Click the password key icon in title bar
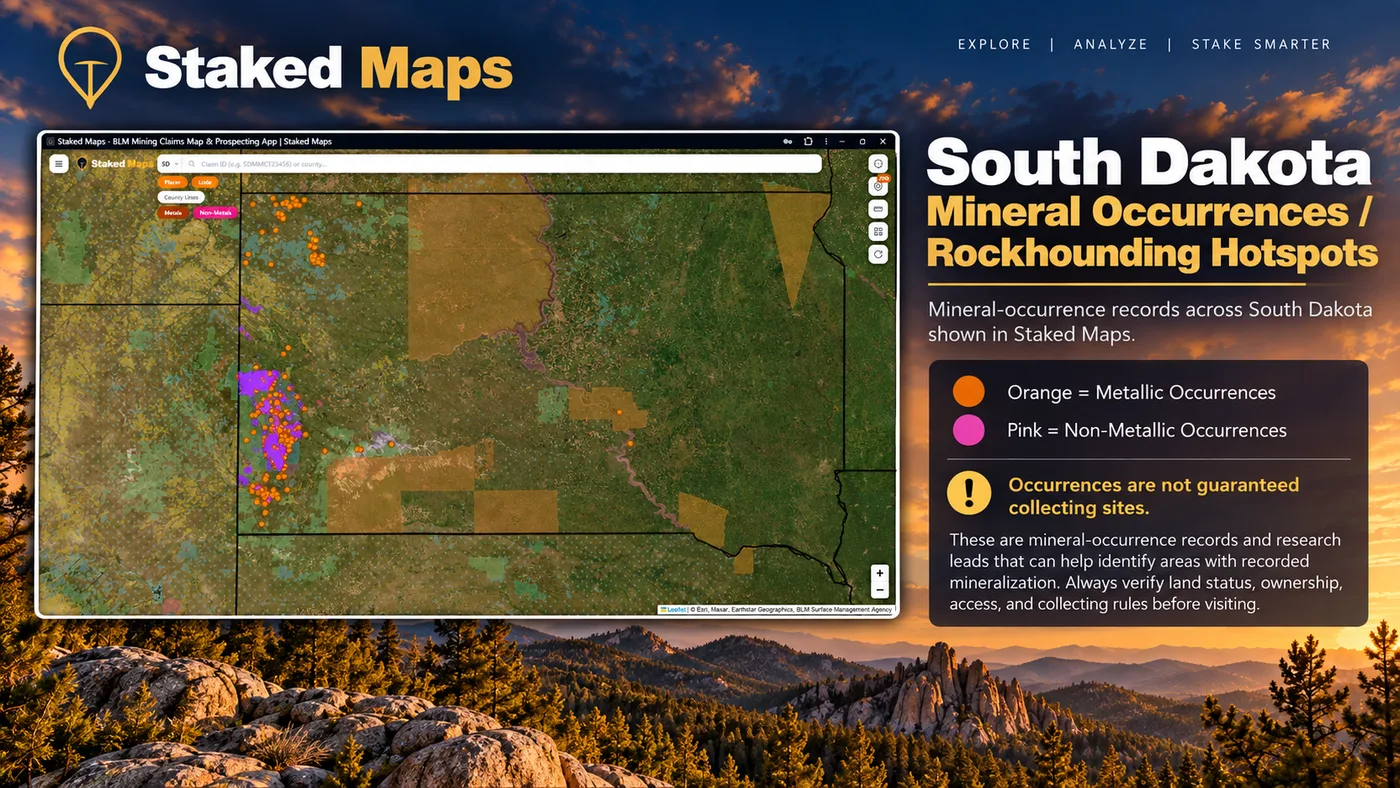 [x=787, y=142]
